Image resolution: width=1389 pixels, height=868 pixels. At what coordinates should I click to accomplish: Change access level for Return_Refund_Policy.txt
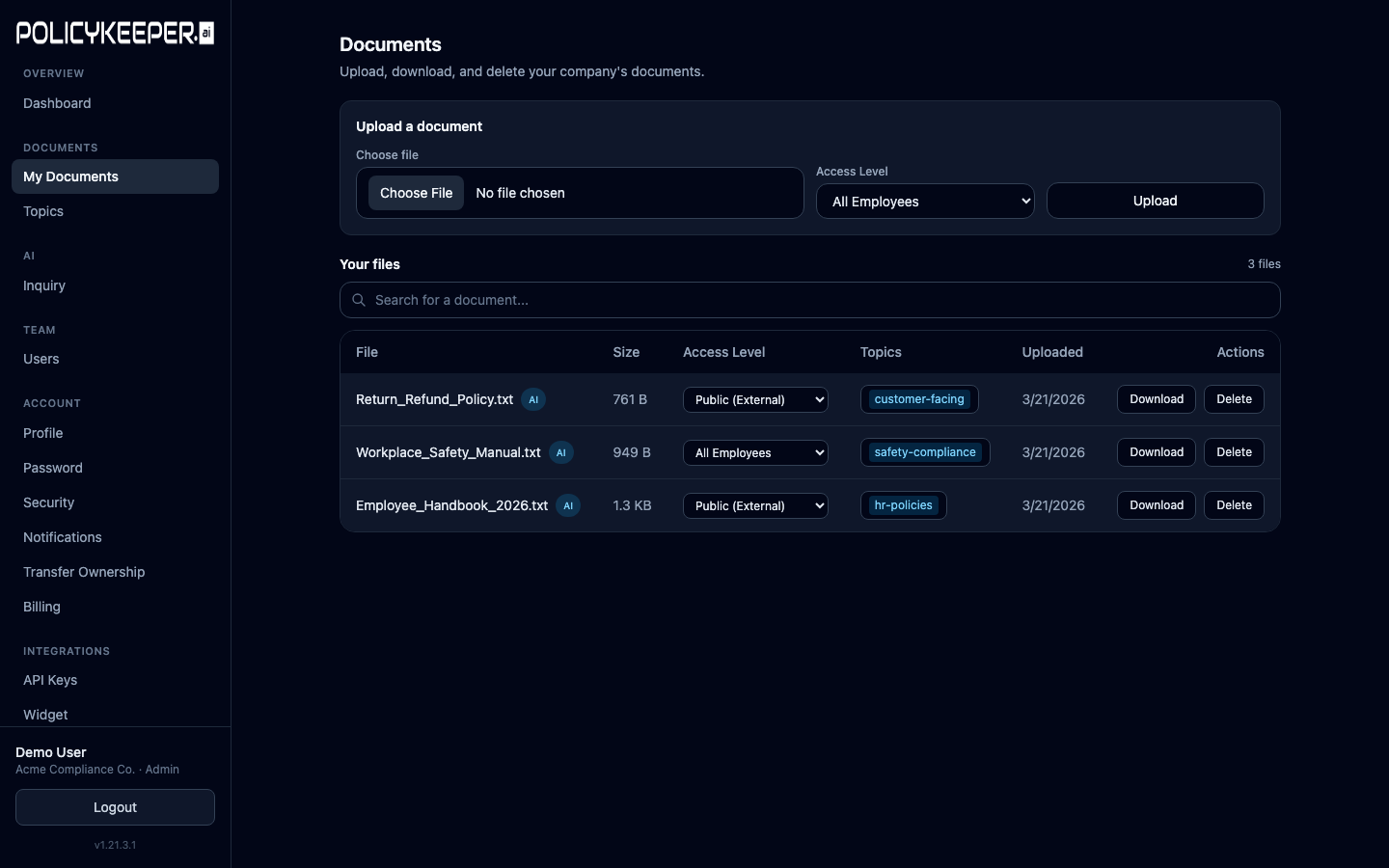click(755, 399)
